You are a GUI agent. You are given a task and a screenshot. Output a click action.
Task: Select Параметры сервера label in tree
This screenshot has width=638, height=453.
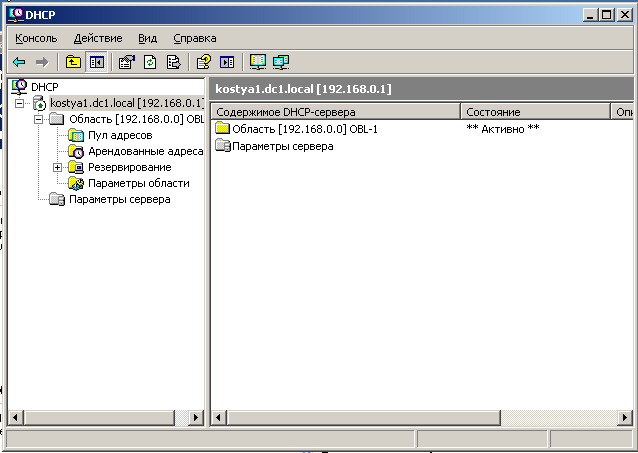119,199
